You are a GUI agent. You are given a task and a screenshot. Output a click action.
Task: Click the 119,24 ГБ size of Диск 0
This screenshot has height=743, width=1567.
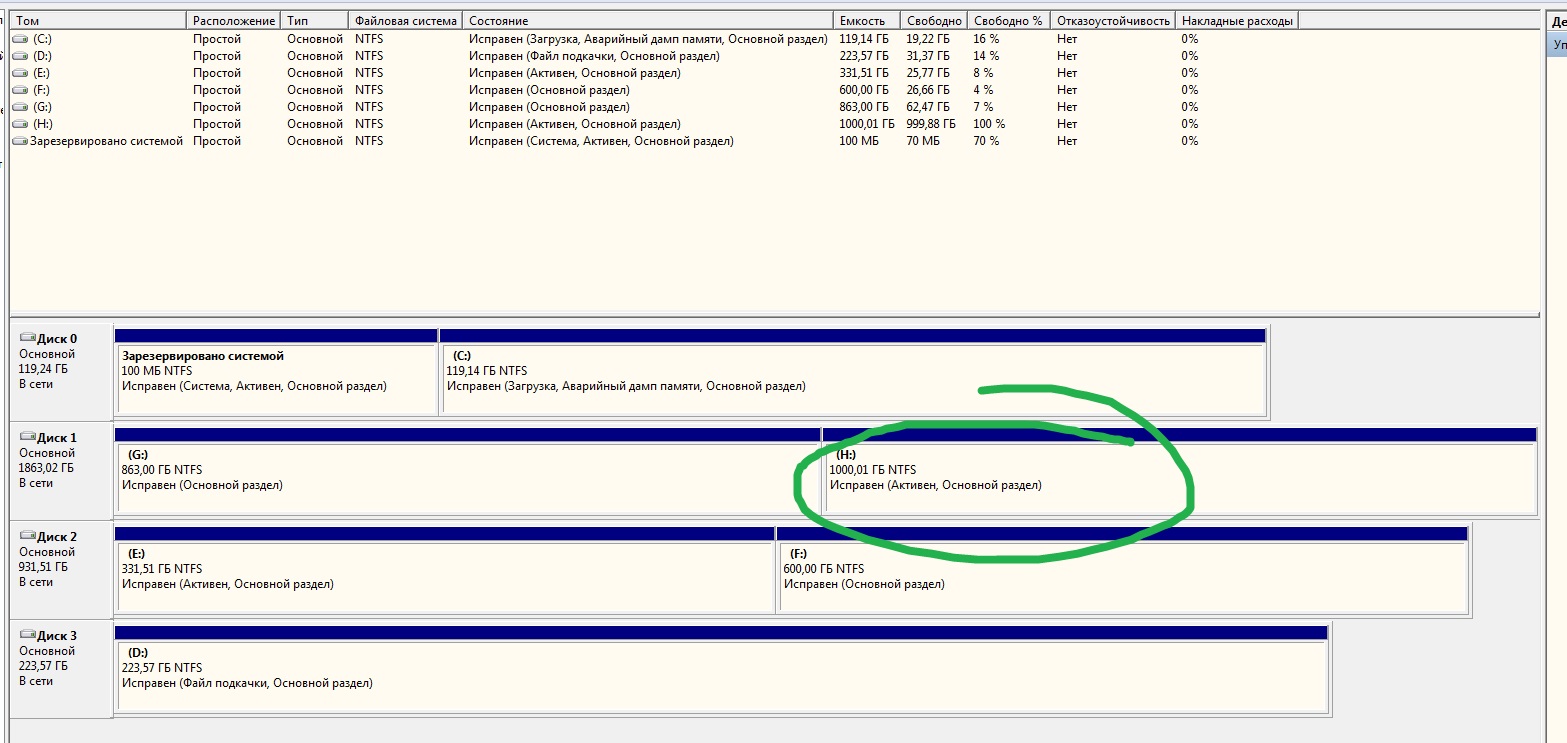coord(44,369)
